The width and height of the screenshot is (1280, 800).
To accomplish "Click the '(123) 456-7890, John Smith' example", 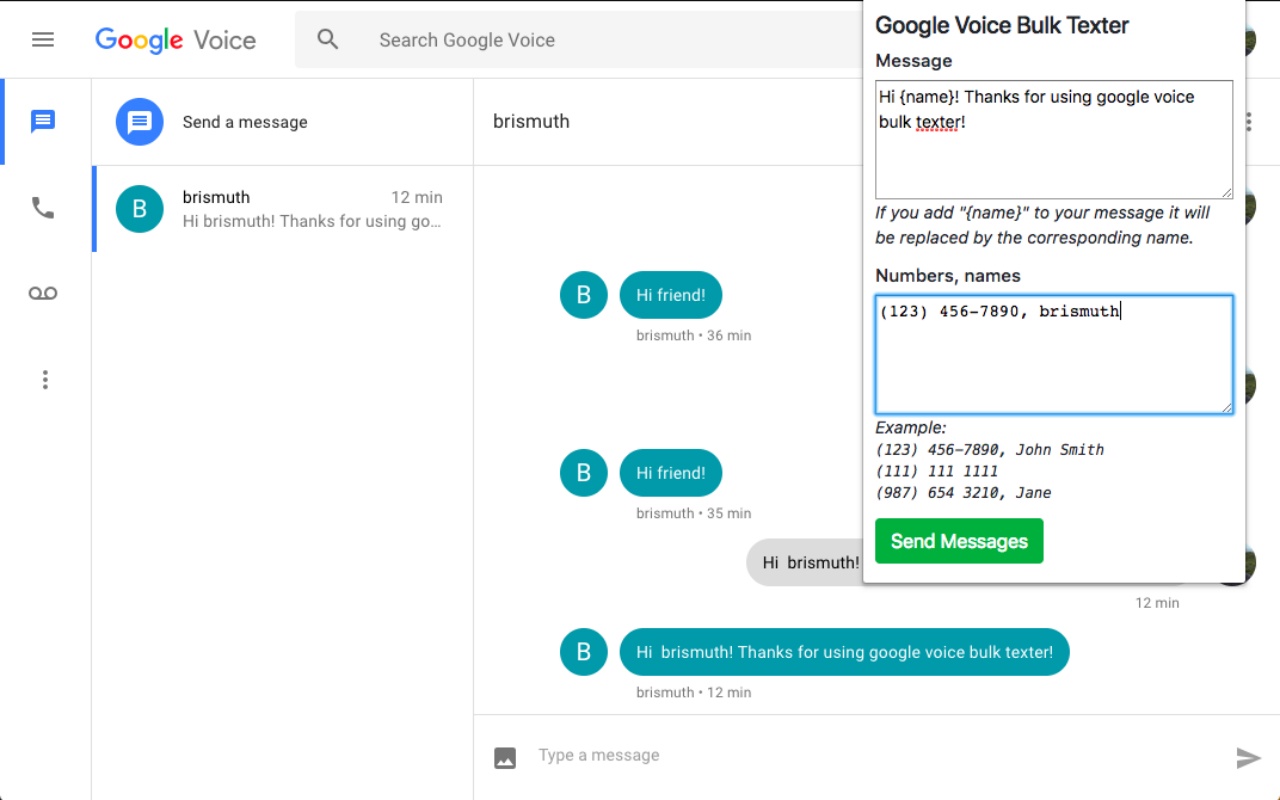I will 990,450.
